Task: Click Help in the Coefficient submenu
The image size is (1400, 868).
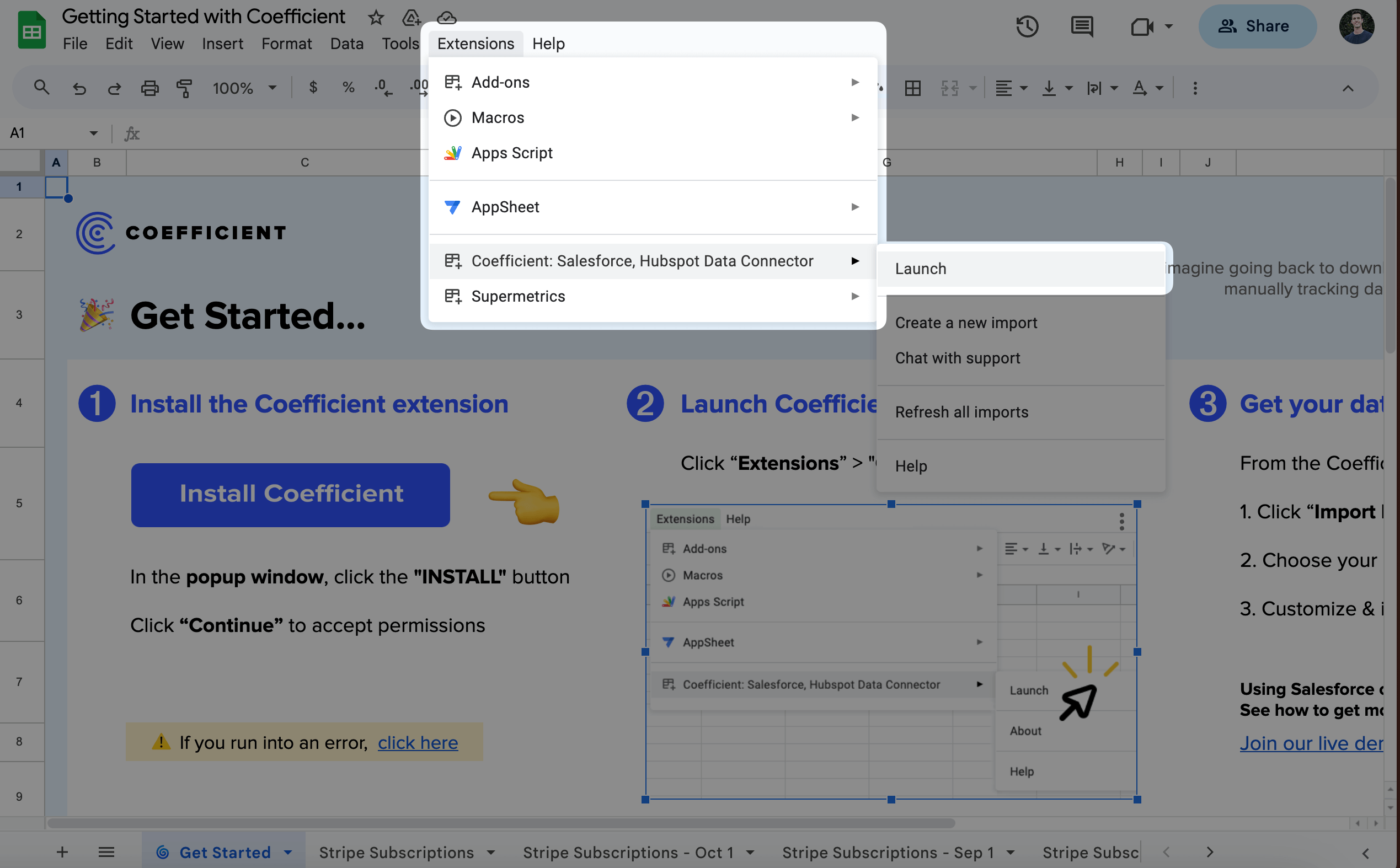Action: click(1020, 465)
